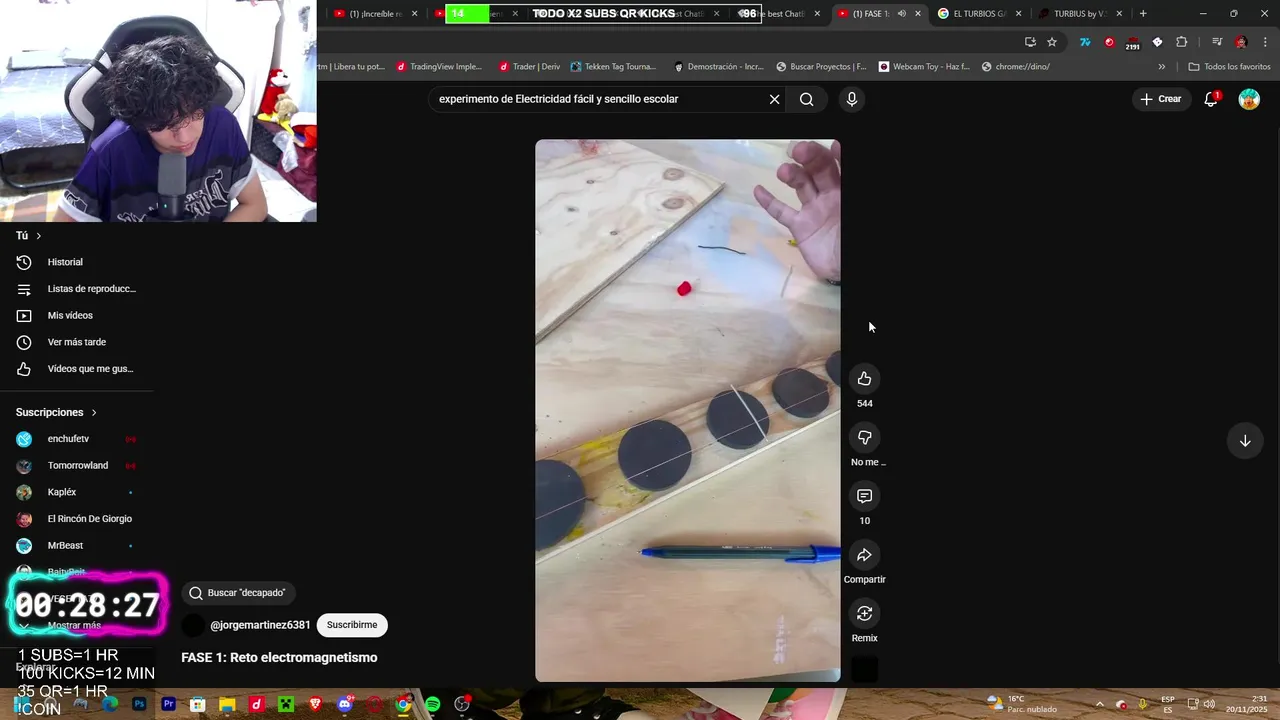Open Spotify from the taskbar

click(432, 705)
